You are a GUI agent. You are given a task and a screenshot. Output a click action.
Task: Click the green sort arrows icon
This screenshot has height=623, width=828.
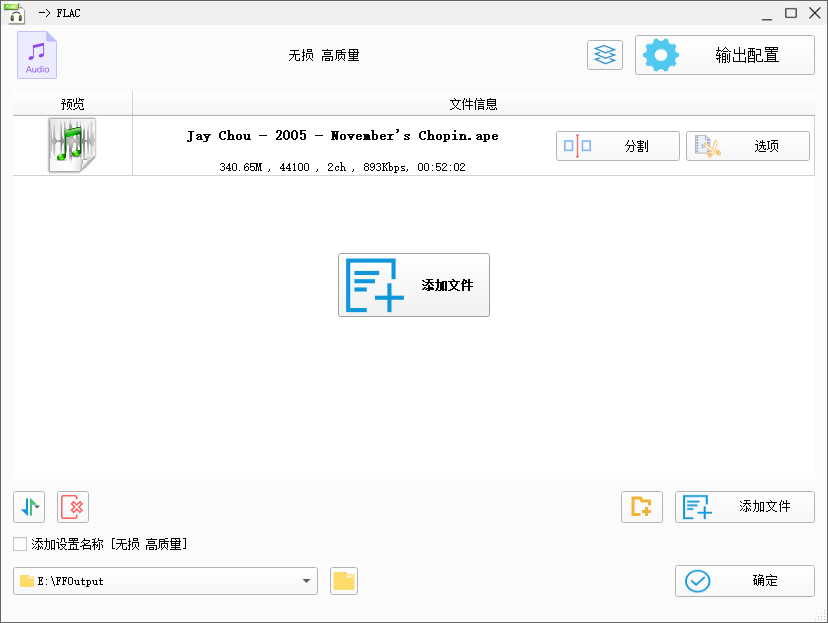pyautogui.click(x=28, y=507)
